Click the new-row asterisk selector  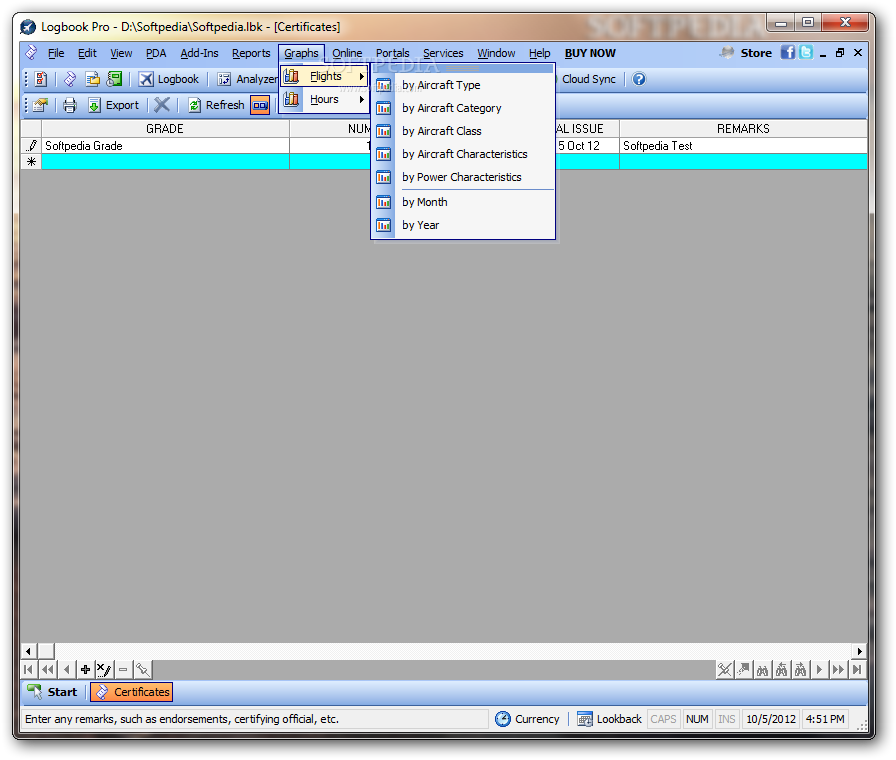(31, 162)
